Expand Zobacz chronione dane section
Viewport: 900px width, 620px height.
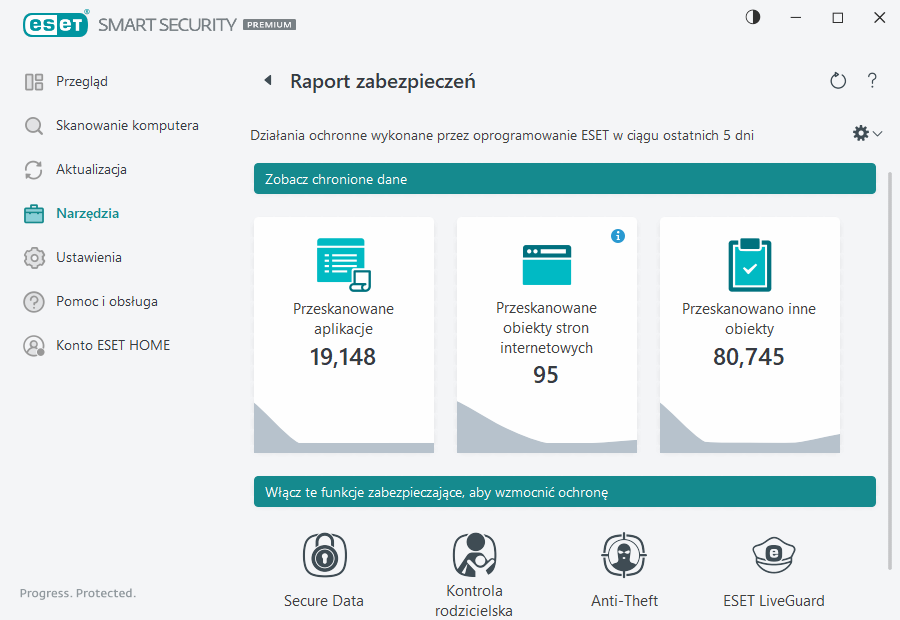pyautogui.click(x=564, y=178)
